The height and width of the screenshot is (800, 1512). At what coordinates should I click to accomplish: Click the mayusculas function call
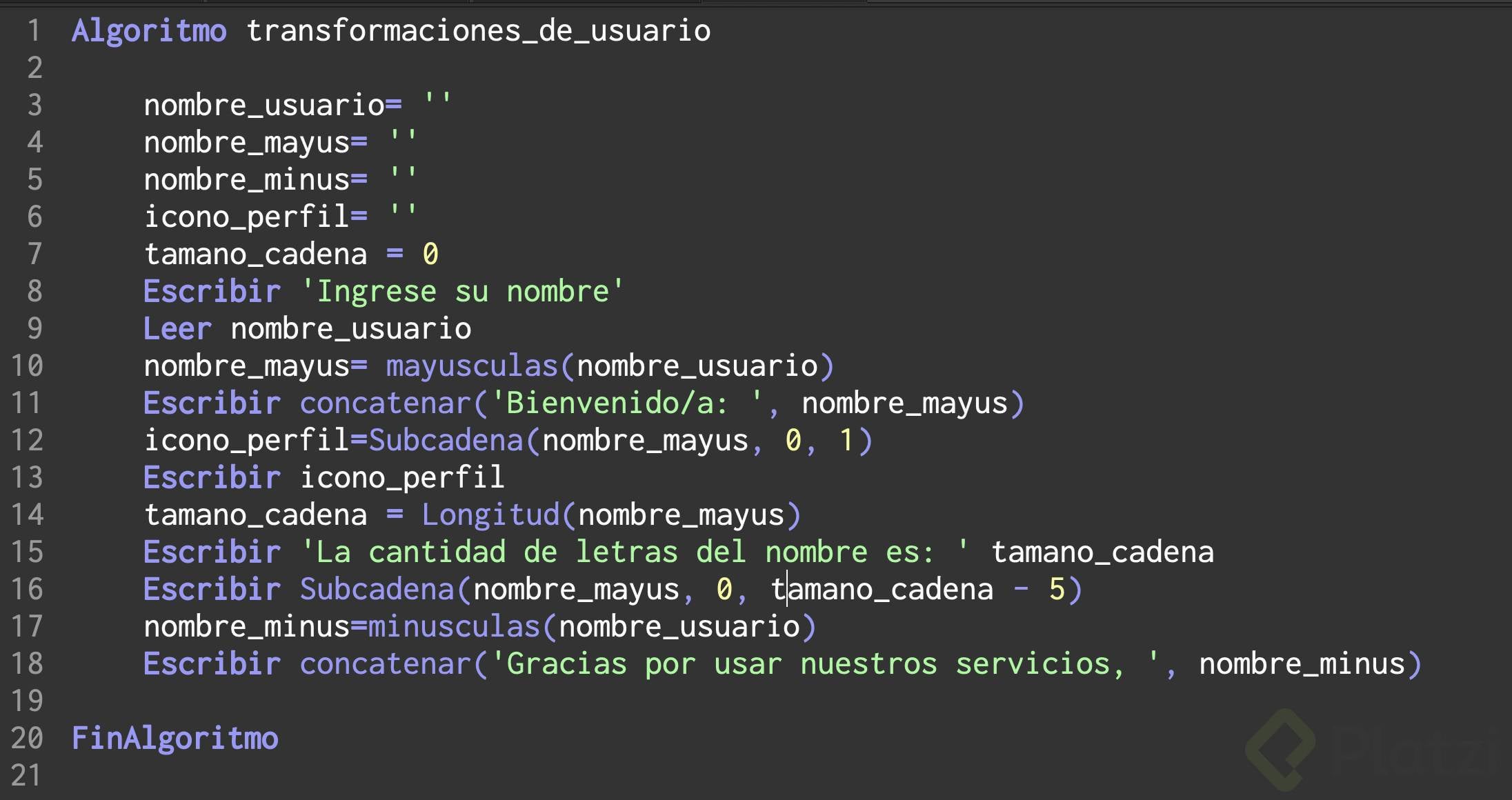472,366
